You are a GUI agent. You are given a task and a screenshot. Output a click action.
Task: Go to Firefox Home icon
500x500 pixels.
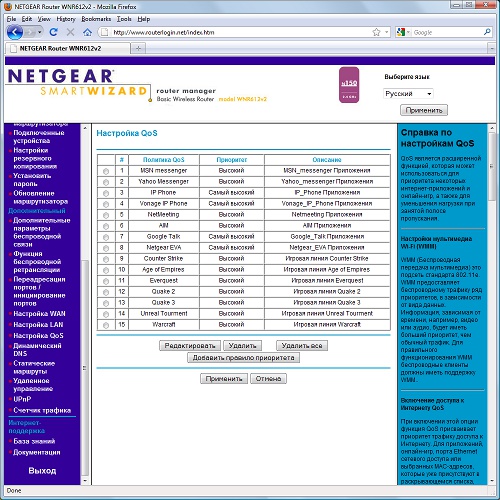point(87,32)
